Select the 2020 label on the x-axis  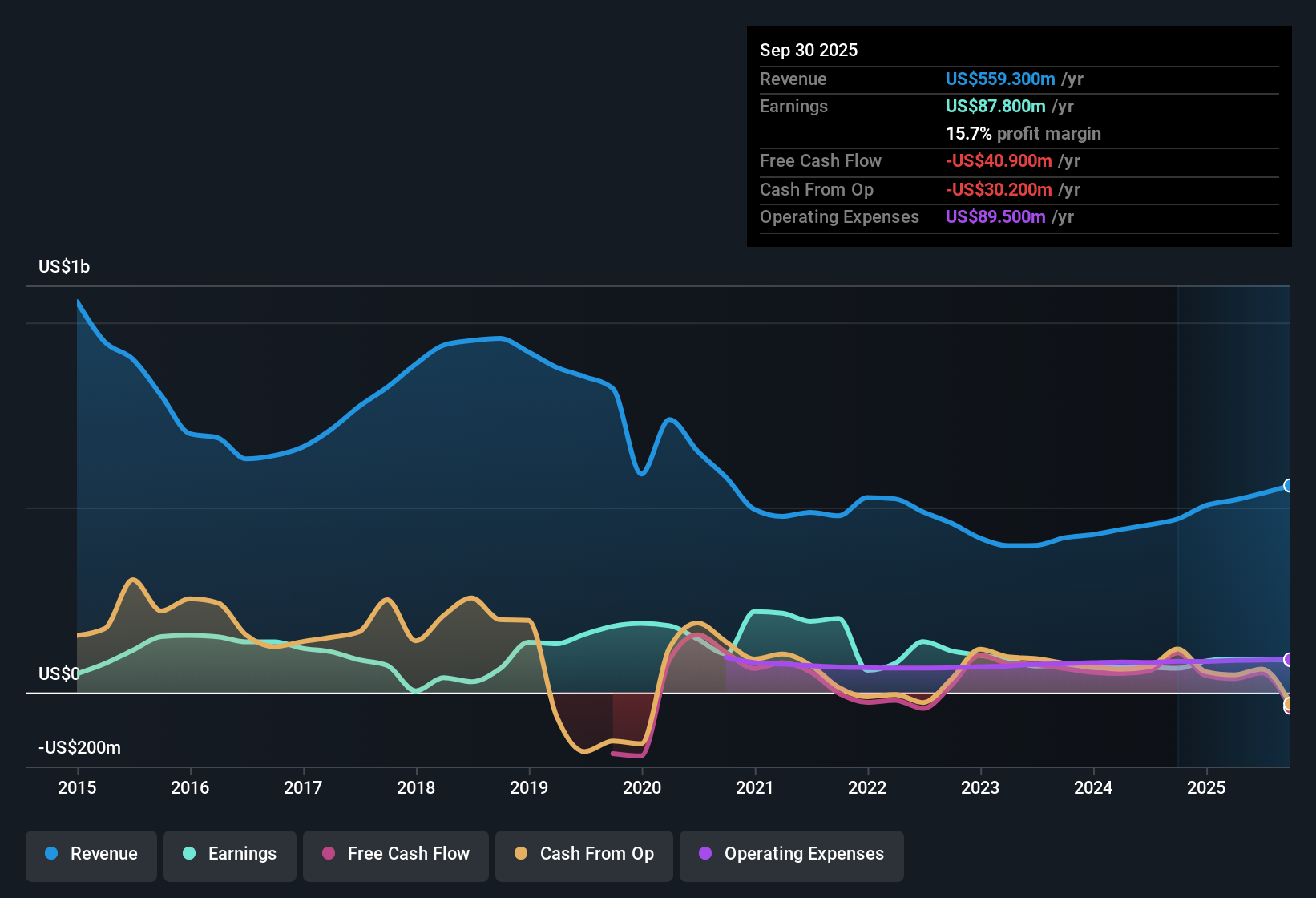coord(642,788)
